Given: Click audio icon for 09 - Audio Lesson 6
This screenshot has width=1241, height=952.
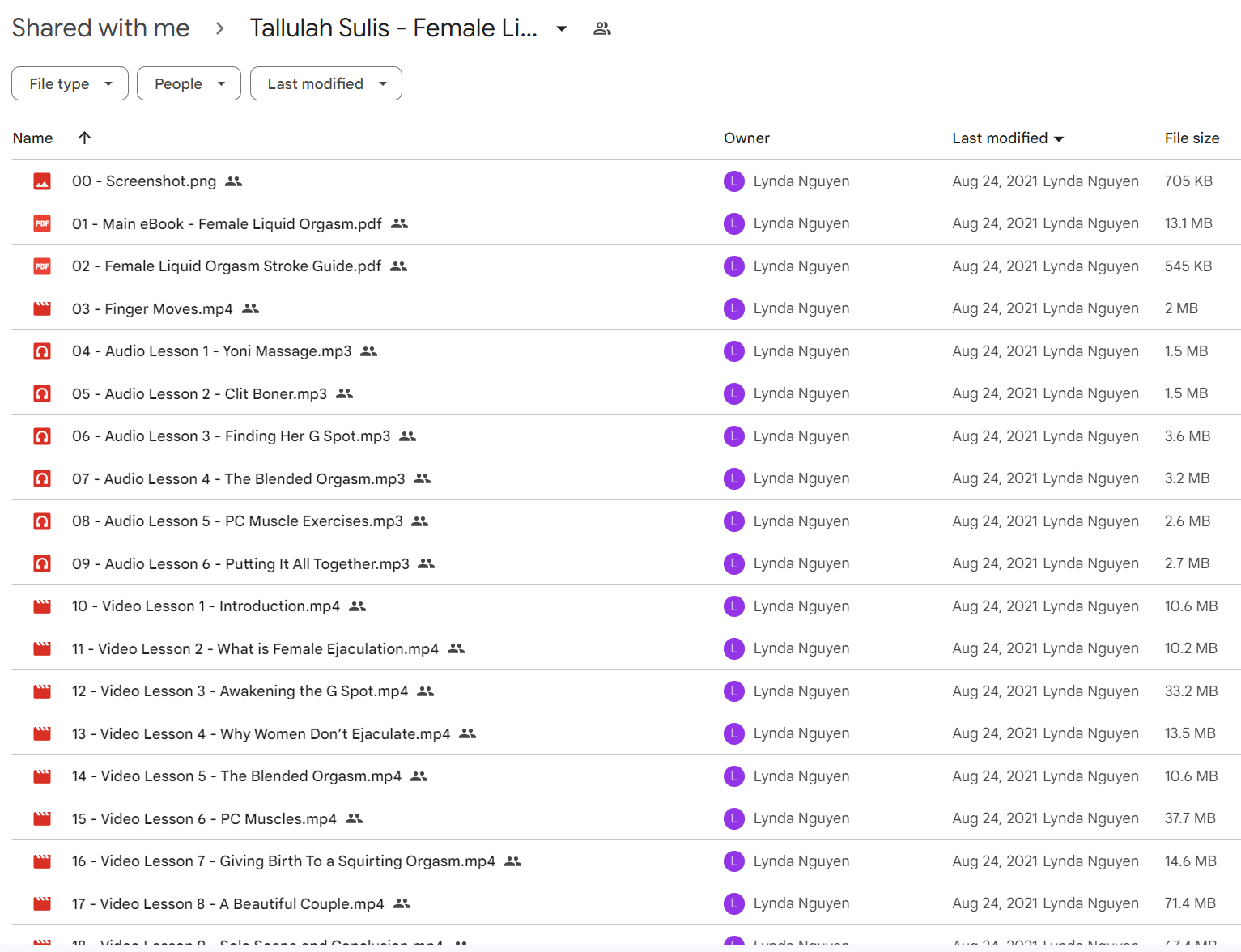Looking at the screenshot, I should [x=42, y=563].
